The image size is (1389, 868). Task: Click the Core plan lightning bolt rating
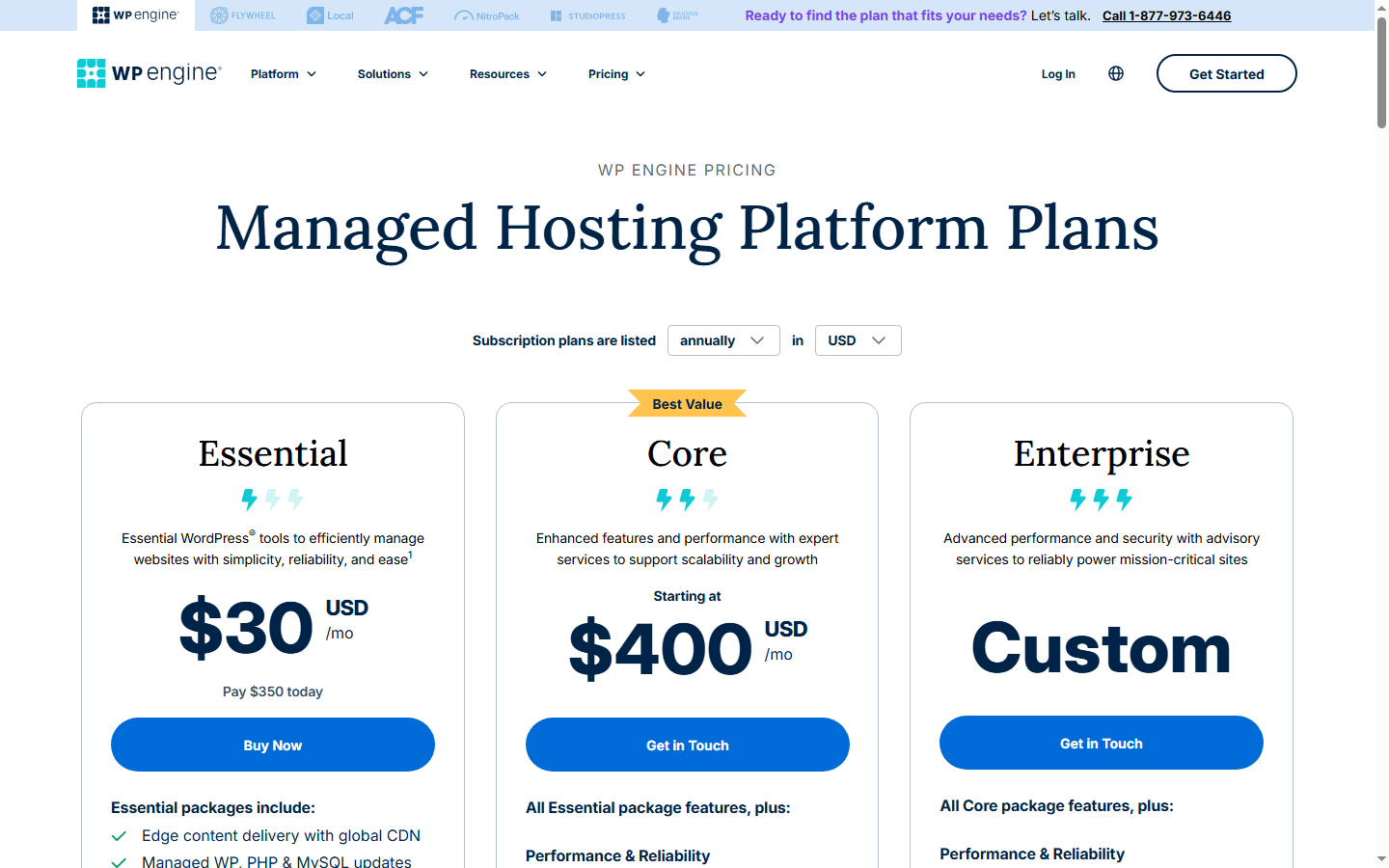pos(687,499)
